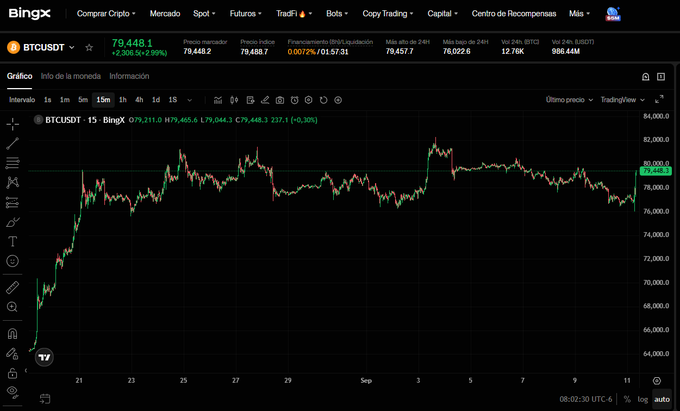Open the Más menu
Screen dimensions: 680x411
tap(579, 13)
